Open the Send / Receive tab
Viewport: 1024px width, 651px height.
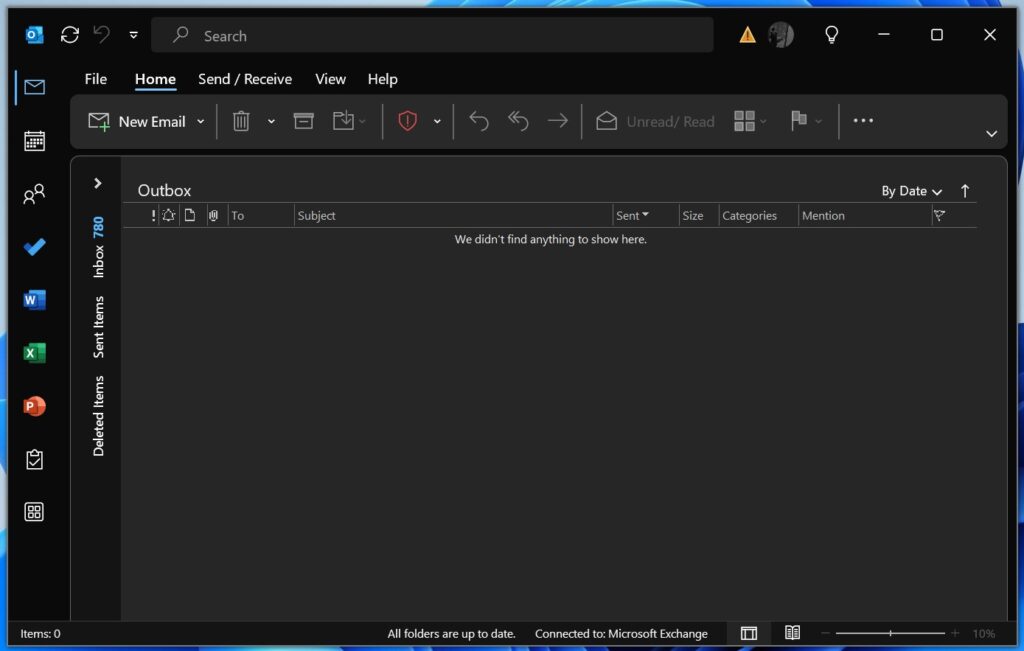(x=245, y=79)
